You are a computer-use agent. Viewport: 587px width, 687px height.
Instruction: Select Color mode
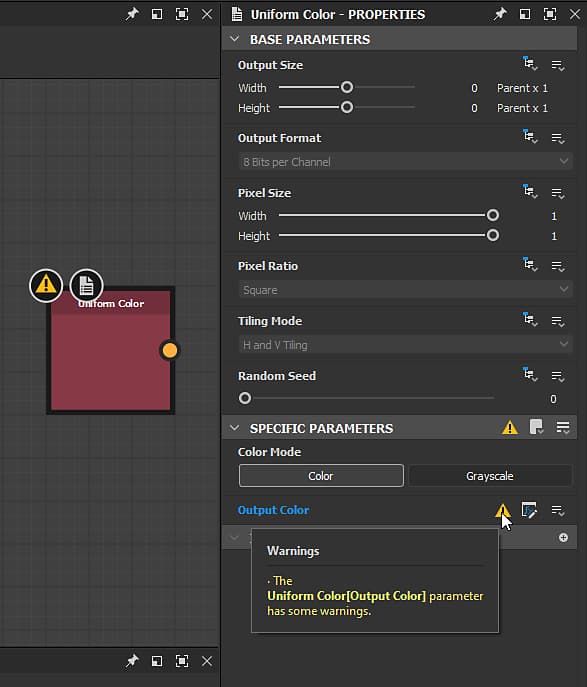coord(321,476)
